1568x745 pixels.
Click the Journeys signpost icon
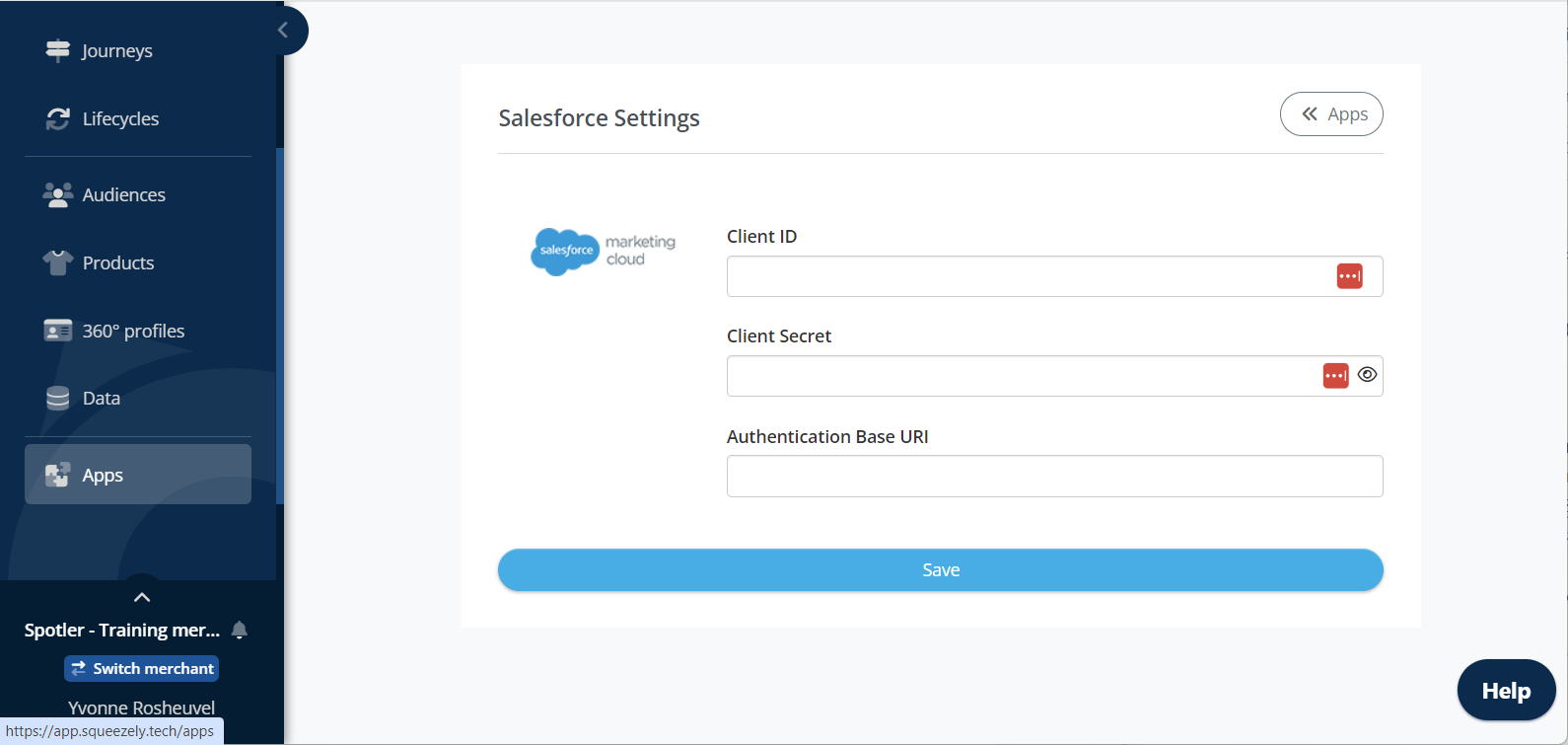(x=58, y=50)
